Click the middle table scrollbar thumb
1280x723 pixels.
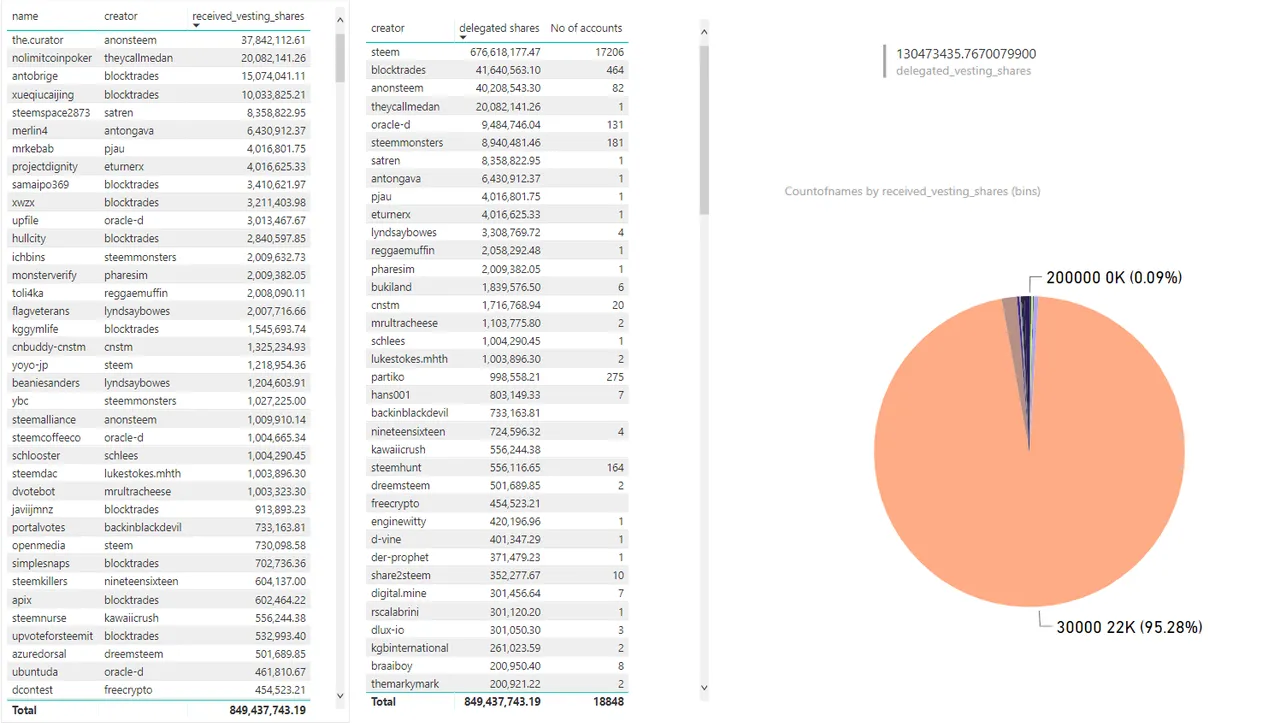704,129
